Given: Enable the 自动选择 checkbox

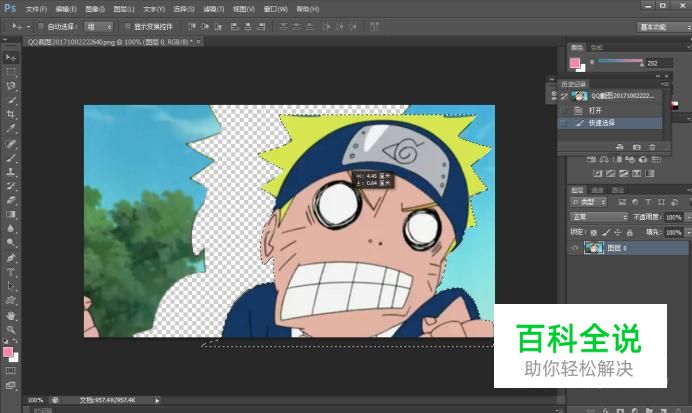Looking at the screenshot, I should pos(41,26).
